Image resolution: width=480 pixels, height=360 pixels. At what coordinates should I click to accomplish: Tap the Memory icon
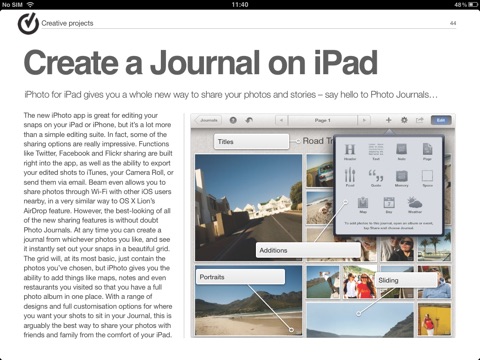tap(402, 176)
